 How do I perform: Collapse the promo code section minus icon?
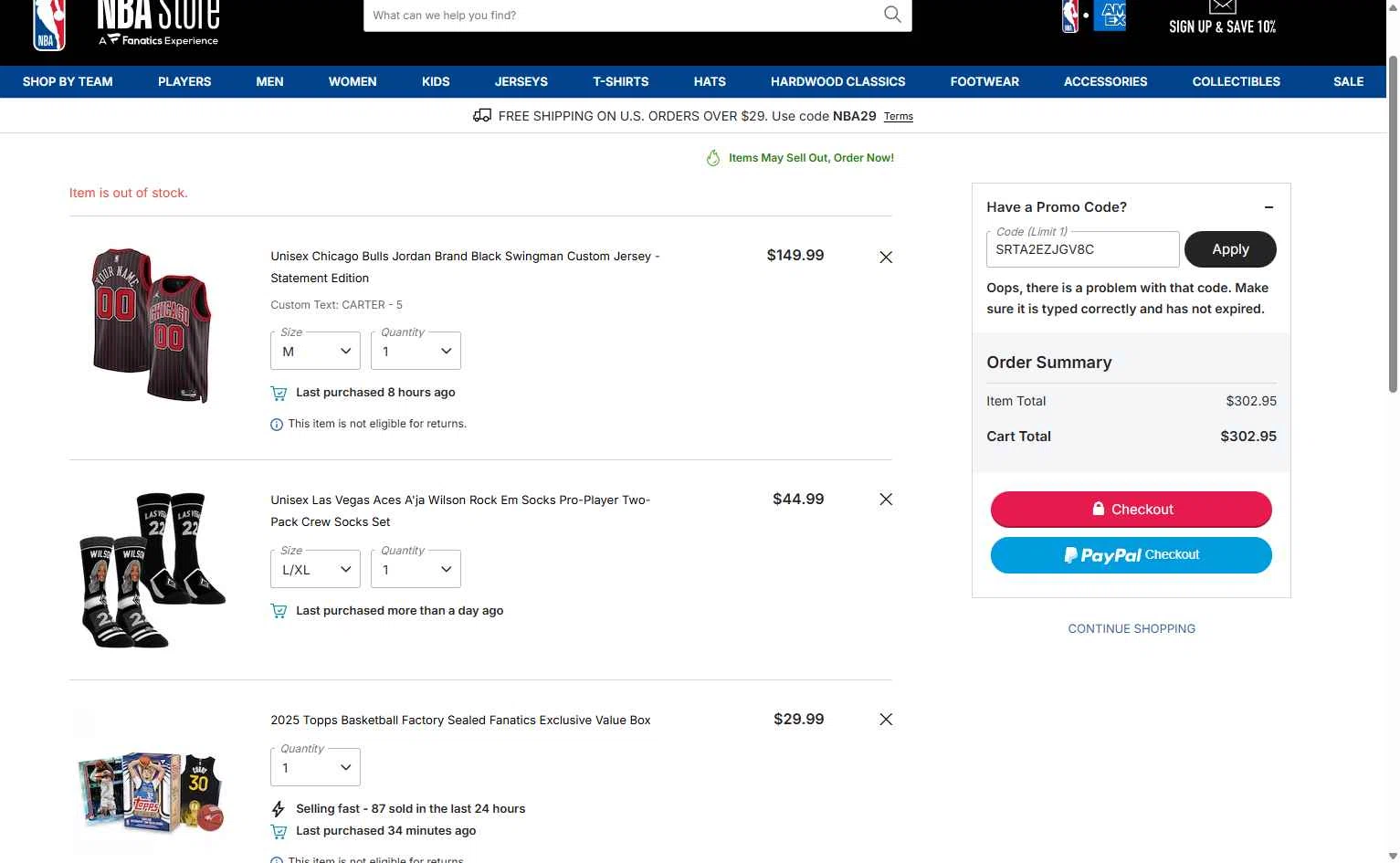click(1268, 207)
